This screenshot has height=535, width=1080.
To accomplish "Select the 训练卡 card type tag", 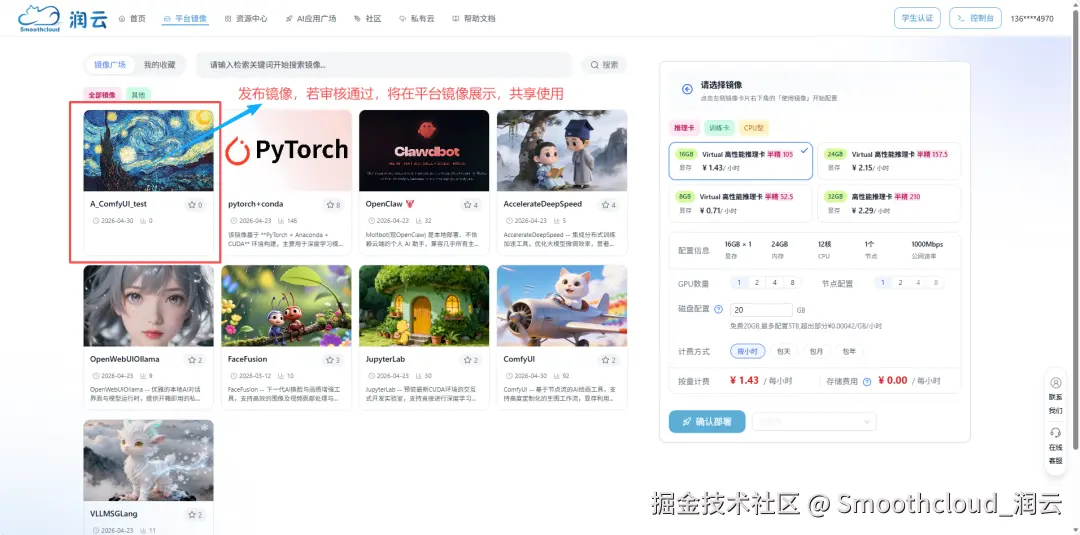I will point(719,127).
